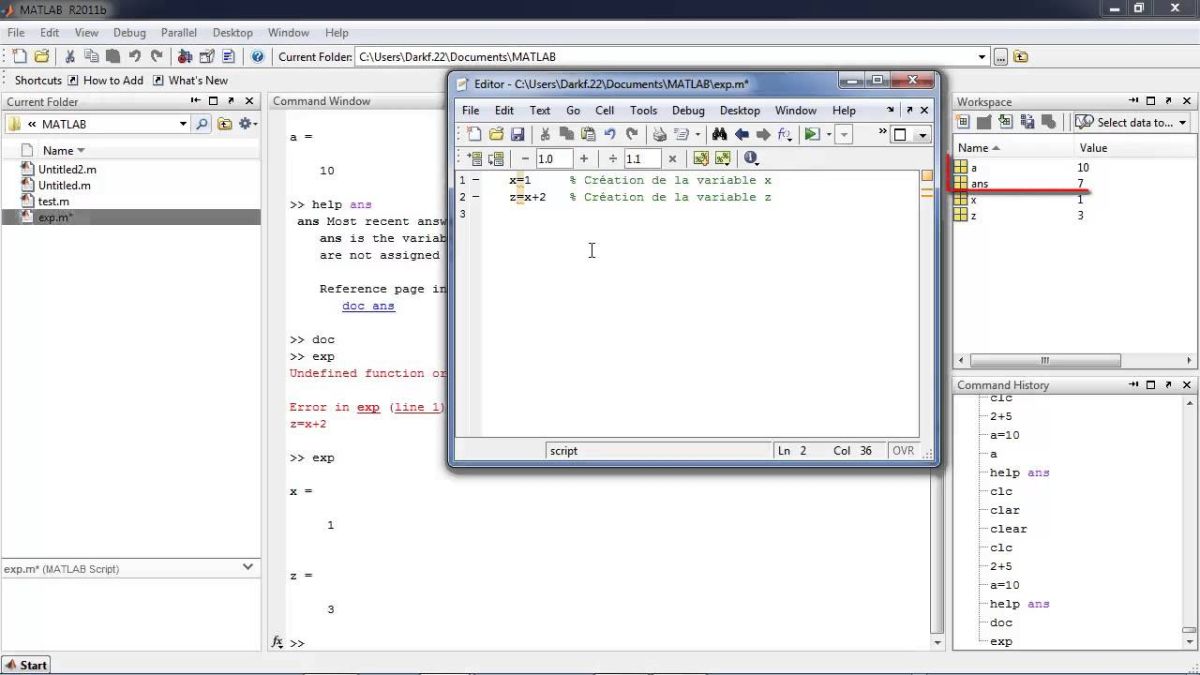Image resolution: width=1200 pixels, height=675 pixels.
Task: Click the Undo arrow in Editor toolbar
Action: pyautogui.click(x=610, y=134)
